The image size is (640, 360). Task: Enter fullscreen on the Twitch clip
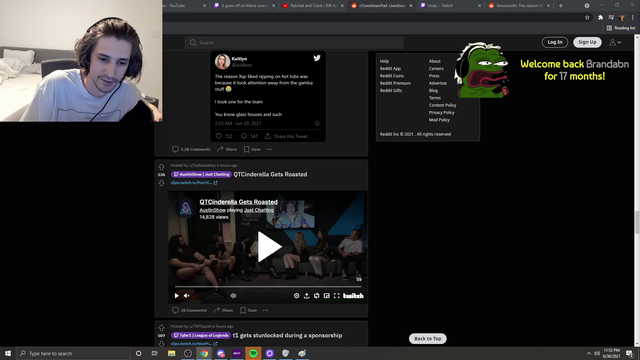coord(337,296)
